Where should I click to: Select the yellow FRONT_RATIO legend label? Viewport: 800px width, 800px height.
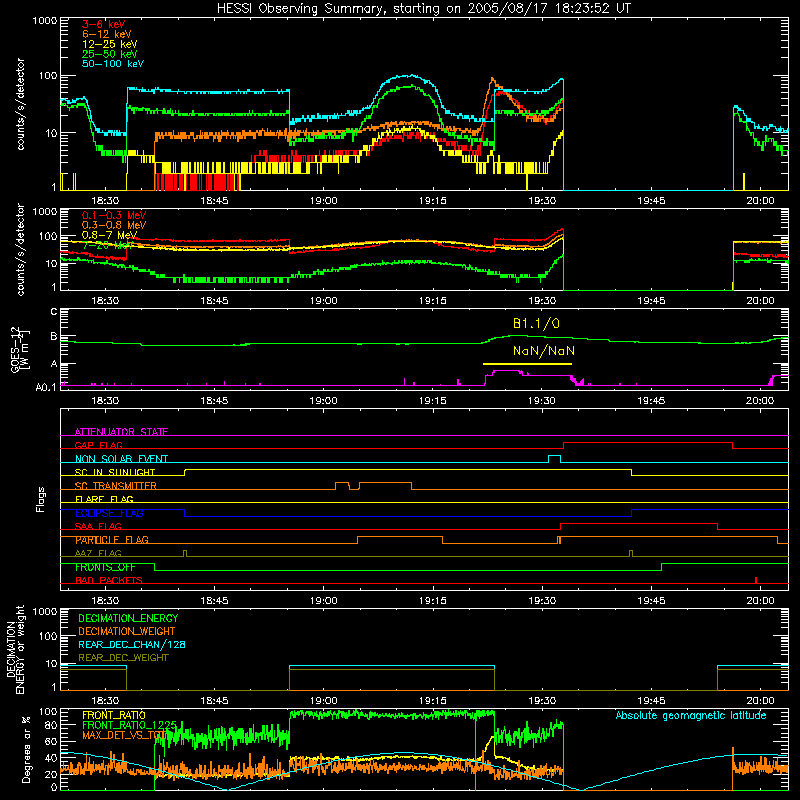[x=113, y=715]
